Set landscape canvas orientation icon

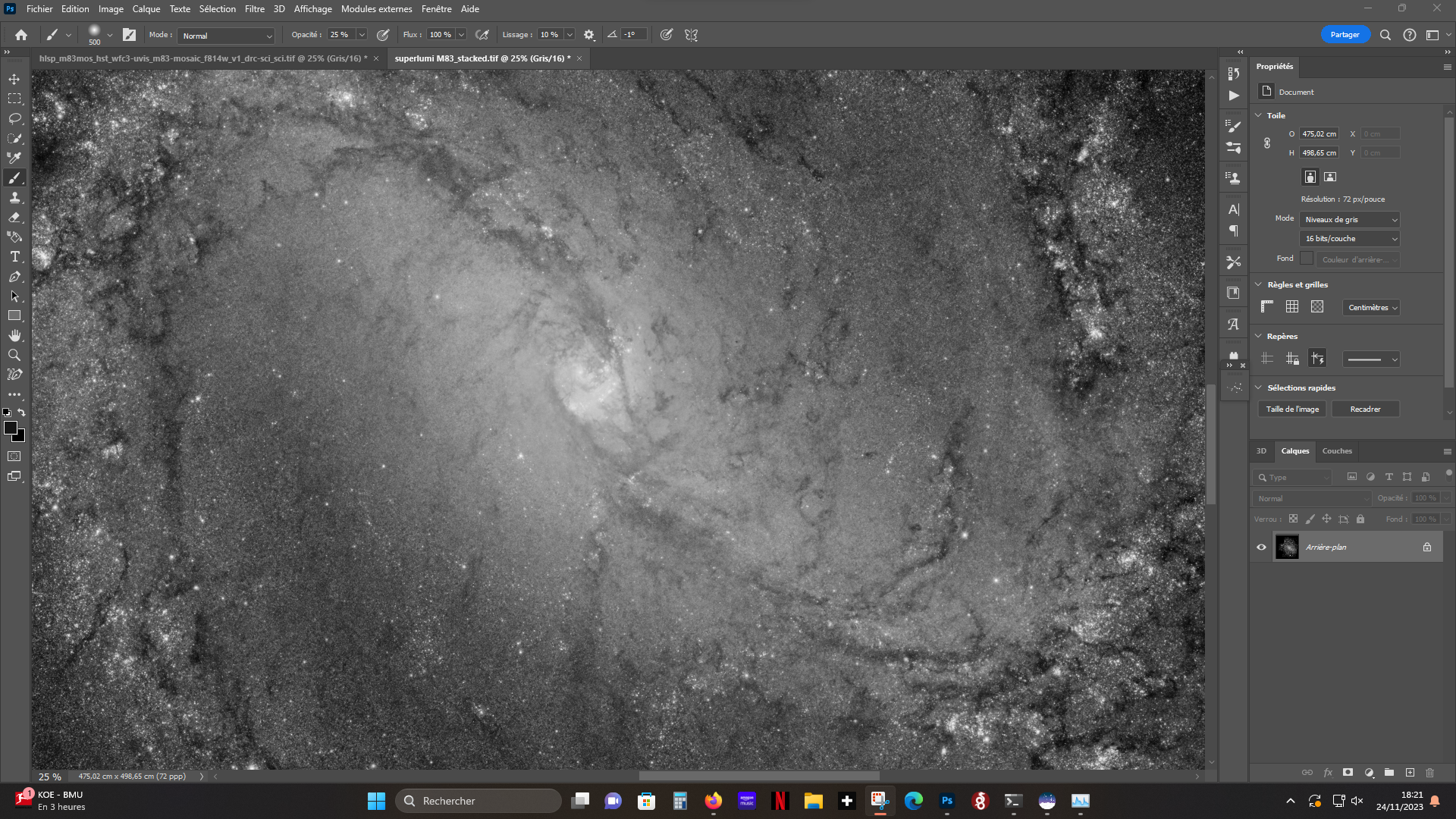click(1330, 177)
